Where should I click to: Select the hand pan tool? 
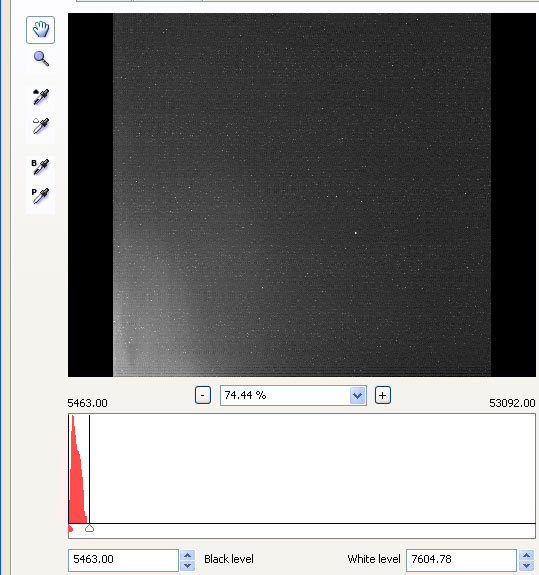click(x=41, y=30)
